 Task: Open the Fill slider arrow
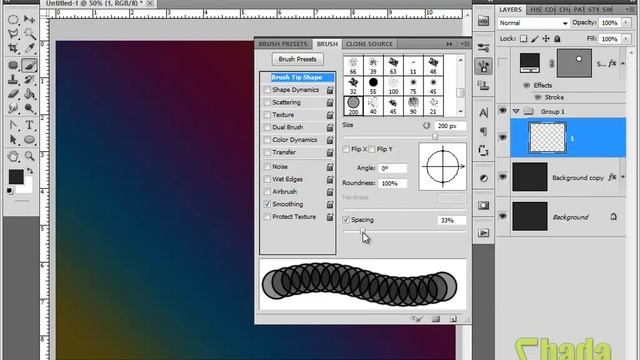click(x=625, y=39)
